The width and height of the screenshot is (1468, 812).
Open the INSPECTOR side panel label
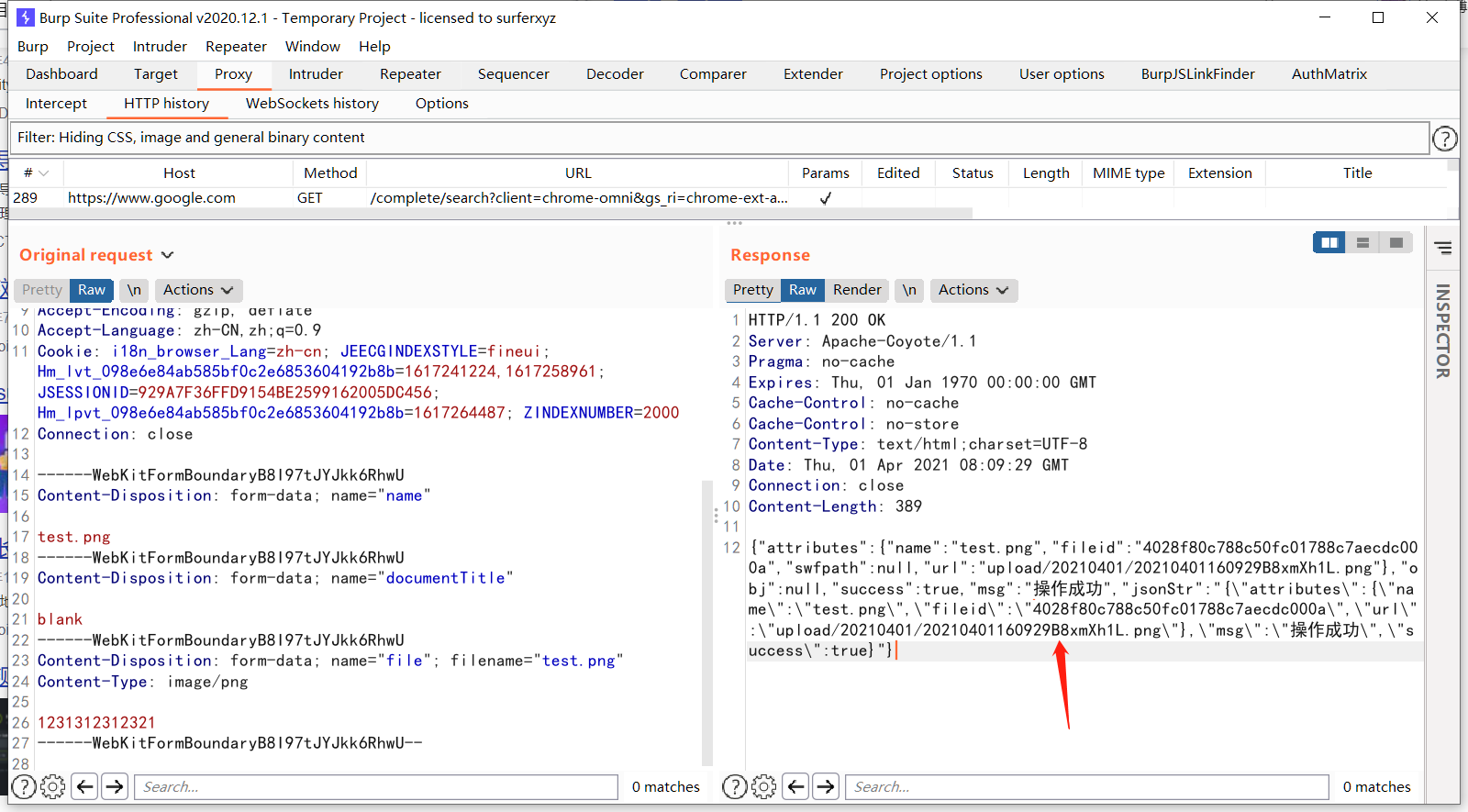coord(1443,330)
